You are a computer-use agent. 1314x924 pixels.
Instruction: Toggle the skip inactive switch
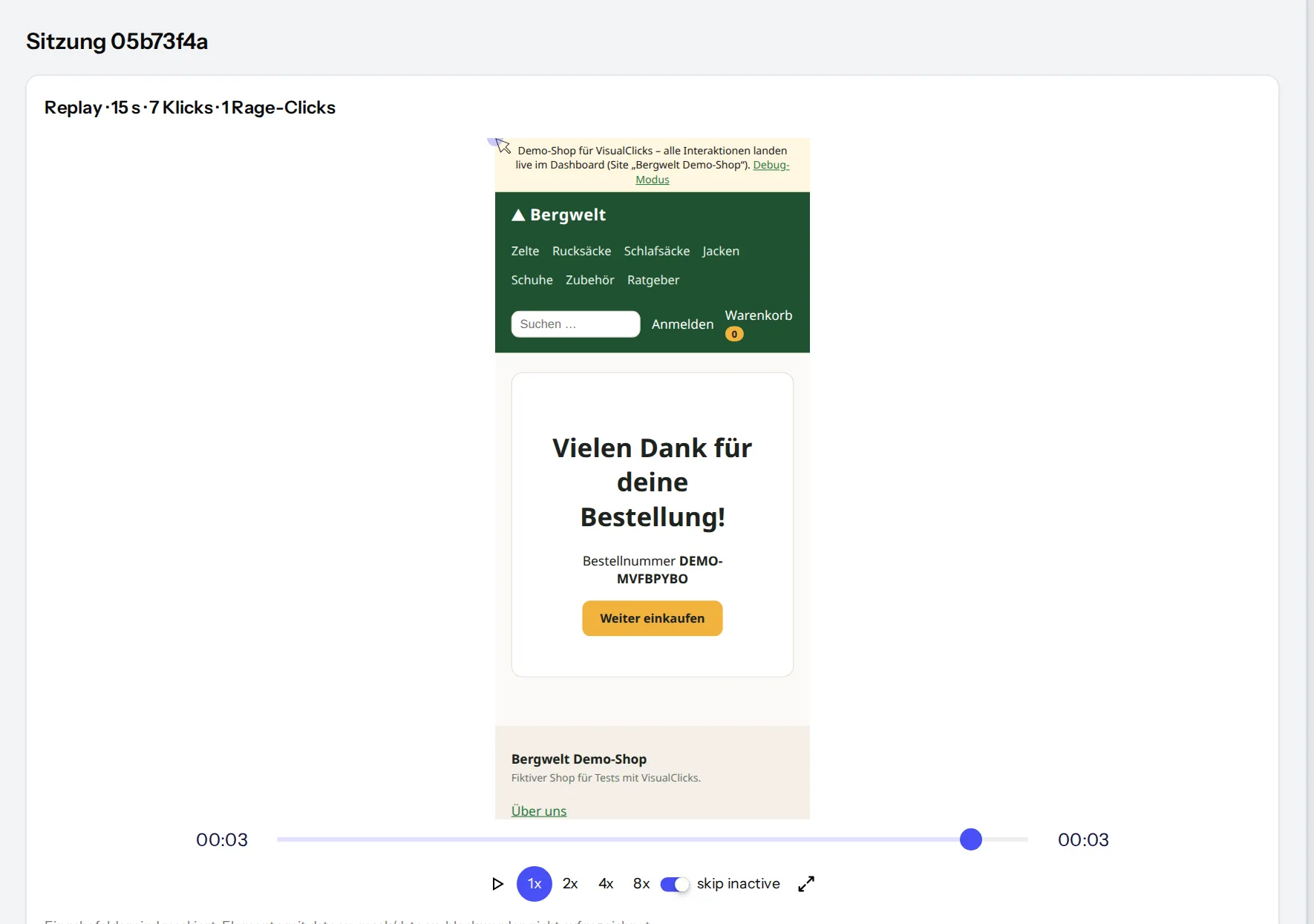pos(675,884)
